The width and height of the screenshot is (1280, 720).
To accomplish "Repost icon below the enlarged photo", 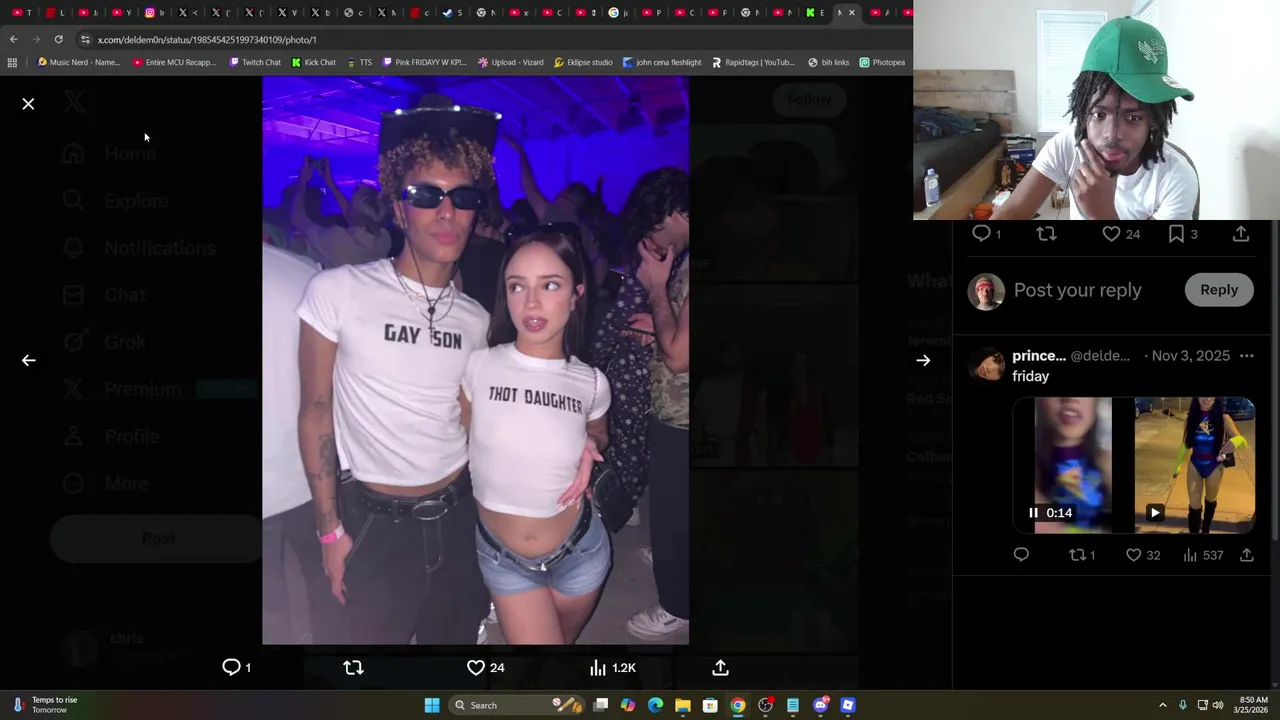I will click(353, 667).
